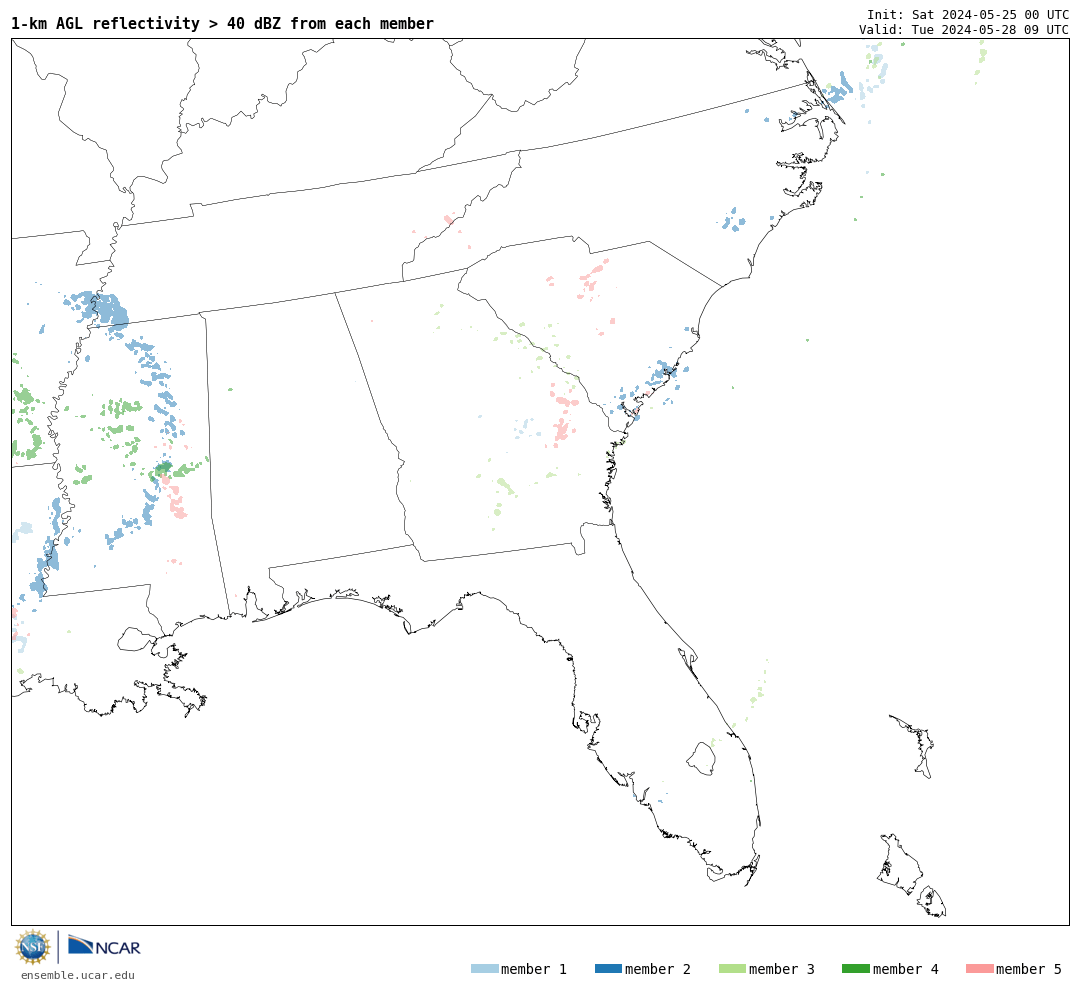Click the 'member 5' legend label

click(1029, 969)
